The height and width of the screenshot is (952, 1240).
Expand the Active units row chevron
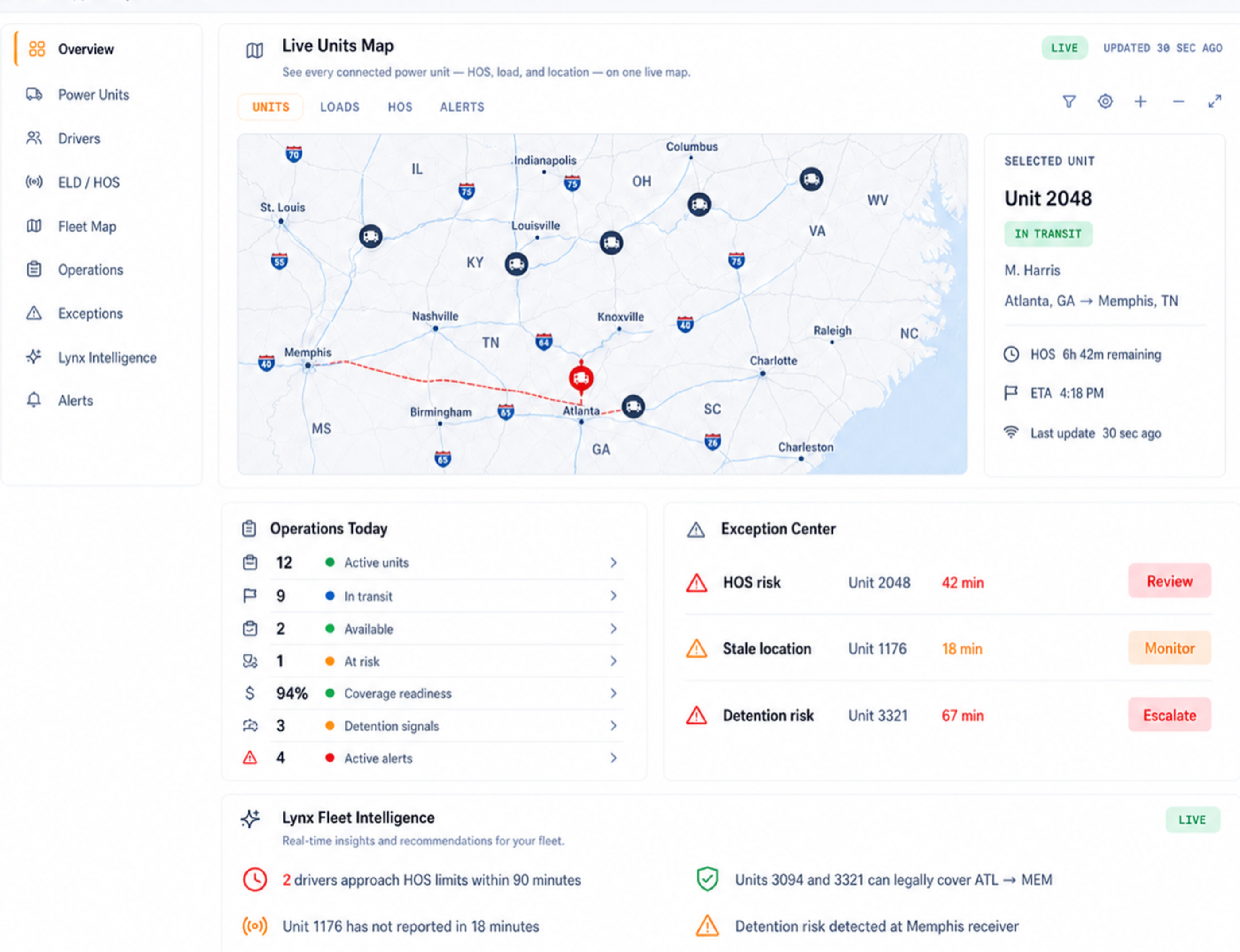pos(613,563)
